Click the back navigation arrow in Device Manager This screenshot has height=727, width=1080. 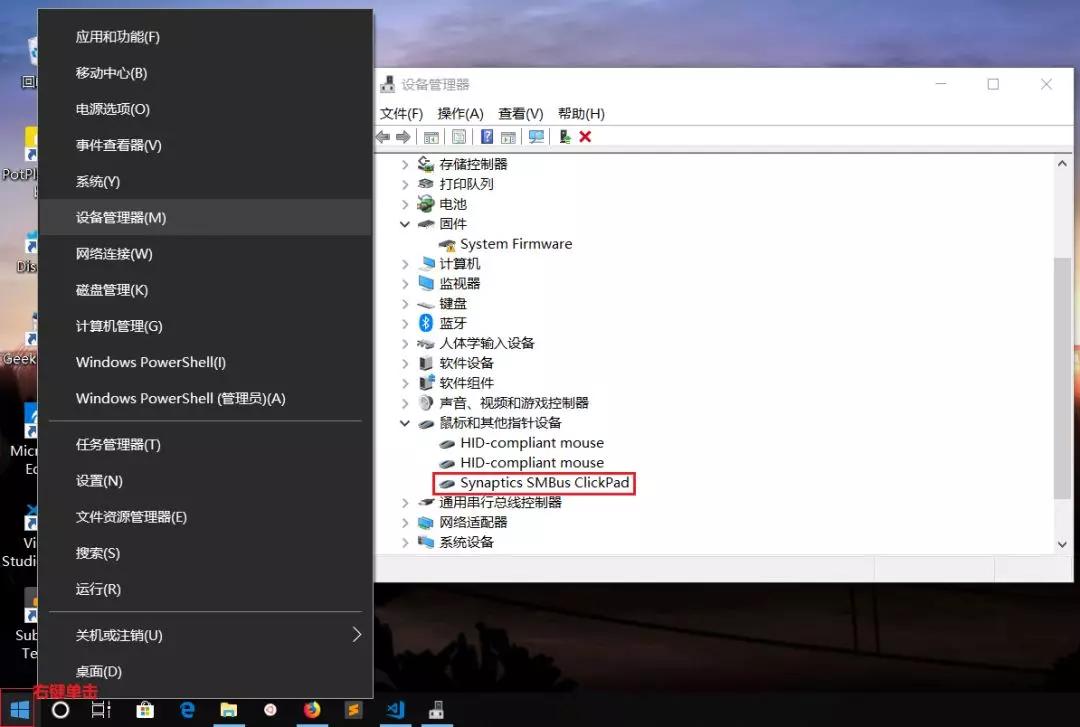tap(383, 136)
